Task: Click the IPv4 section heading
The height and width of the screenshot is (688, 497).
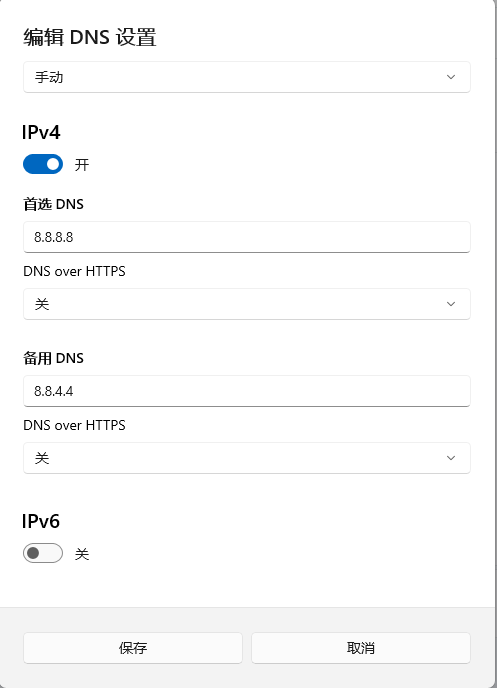Action: tap(41, 133)
